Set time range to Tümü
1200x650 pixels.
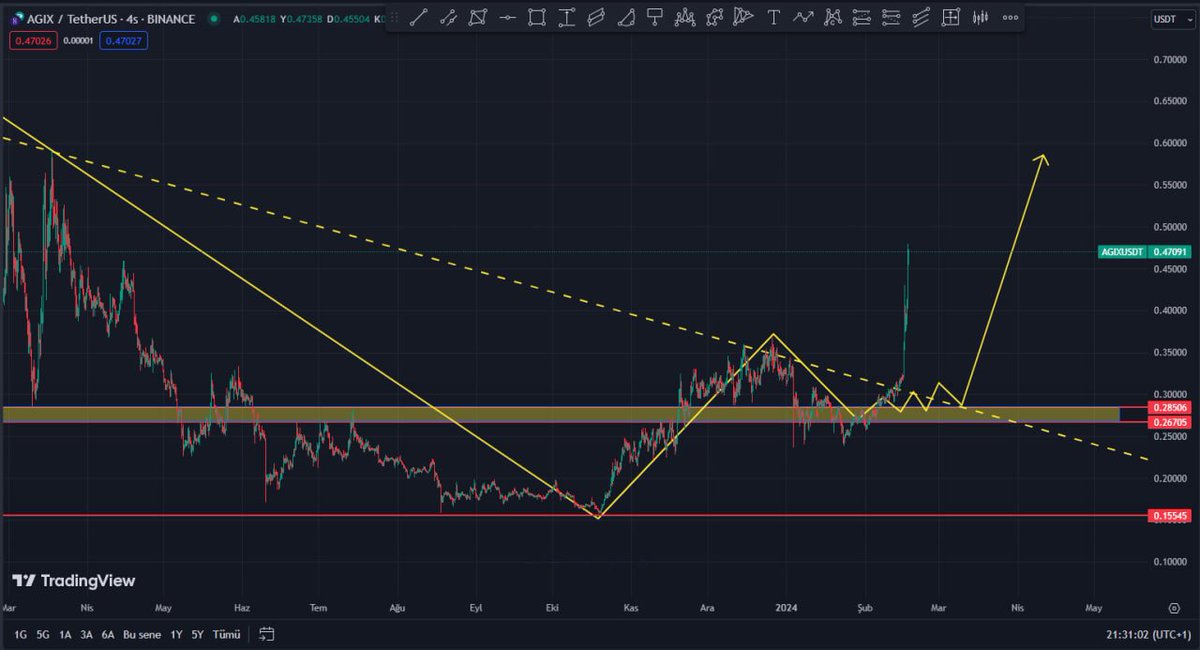click(x=228, y=635)
